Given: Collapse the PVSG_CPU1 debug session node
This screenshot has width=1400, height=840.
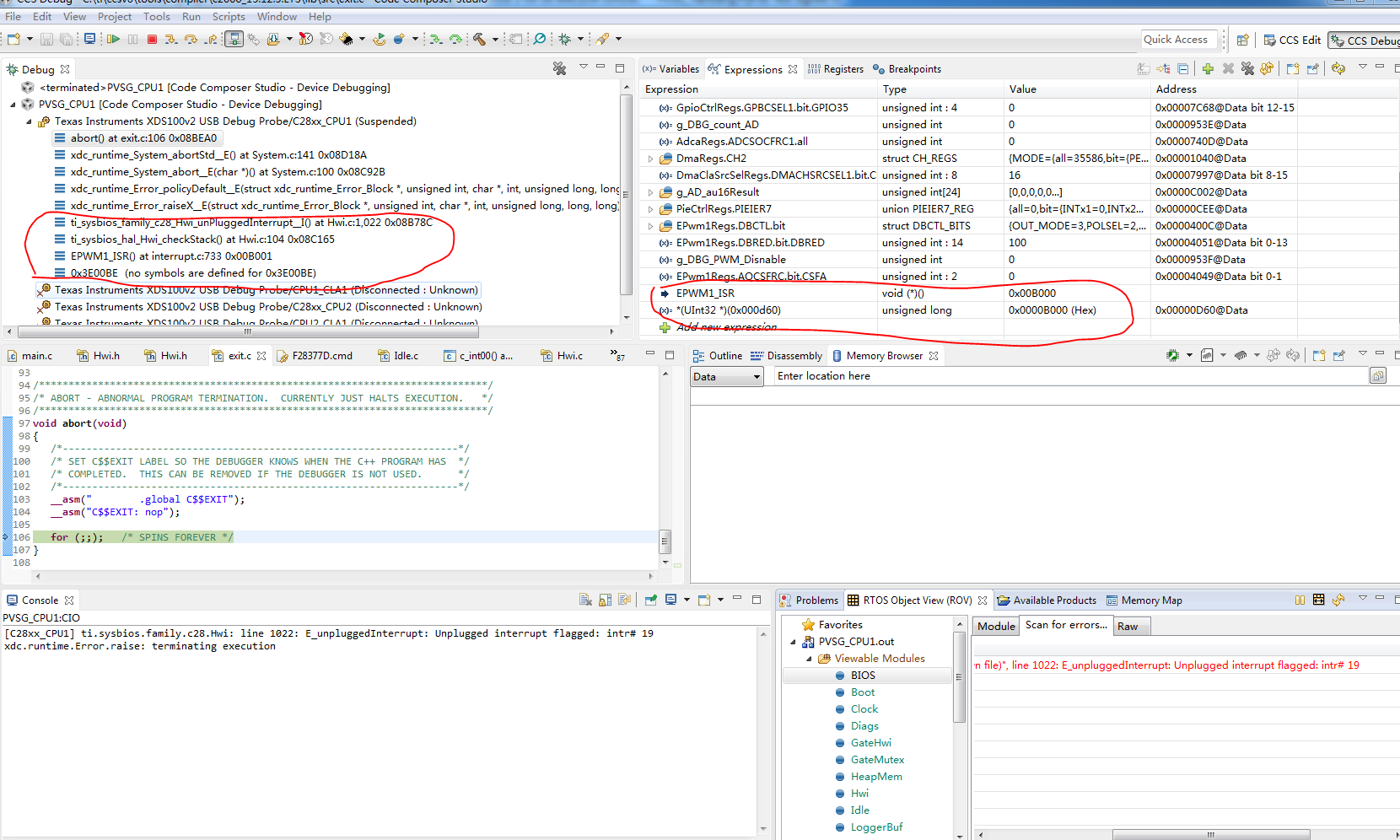Looking at the screenshot, I should point(13,105).
